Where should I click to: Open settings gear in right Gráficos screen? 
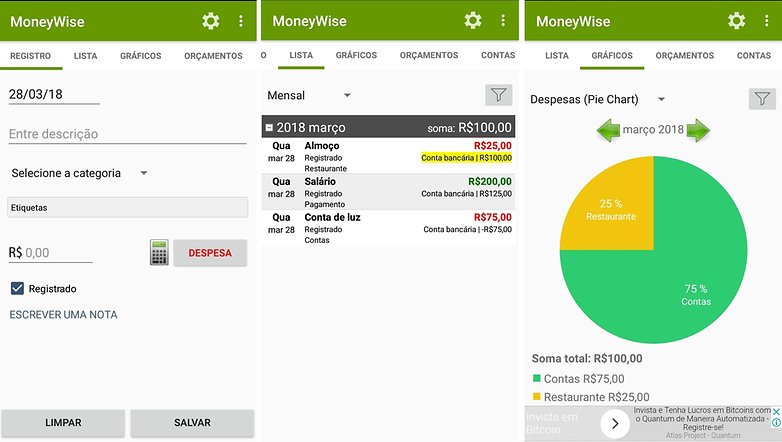(736, 21)
